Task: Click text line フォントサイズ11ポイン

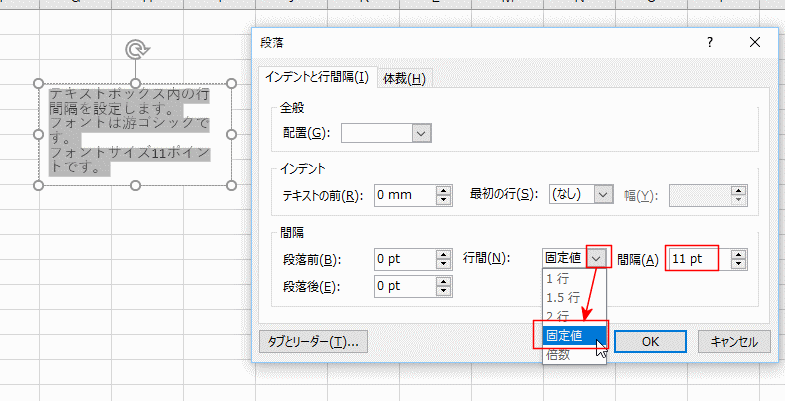Action: [x=130, y=152]
